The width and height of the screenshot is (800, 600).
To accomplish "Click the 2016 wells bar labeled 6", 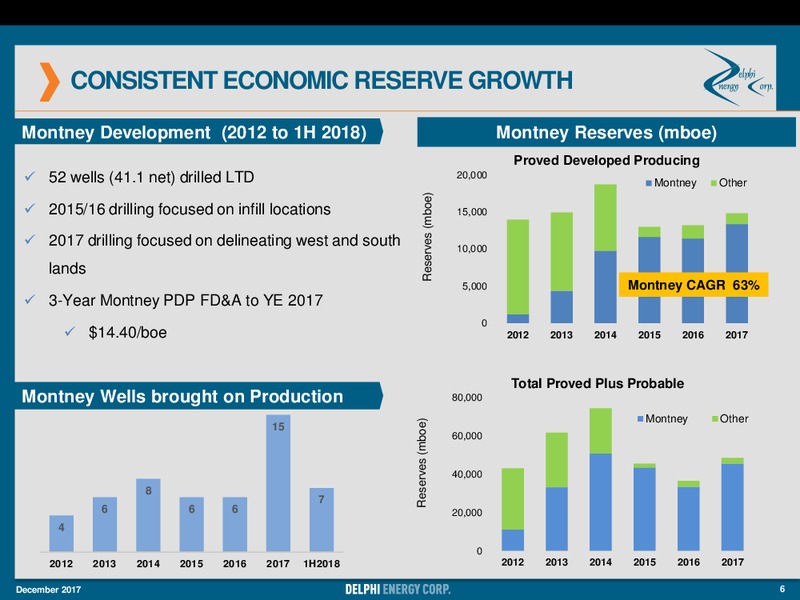I will point(235,524).
